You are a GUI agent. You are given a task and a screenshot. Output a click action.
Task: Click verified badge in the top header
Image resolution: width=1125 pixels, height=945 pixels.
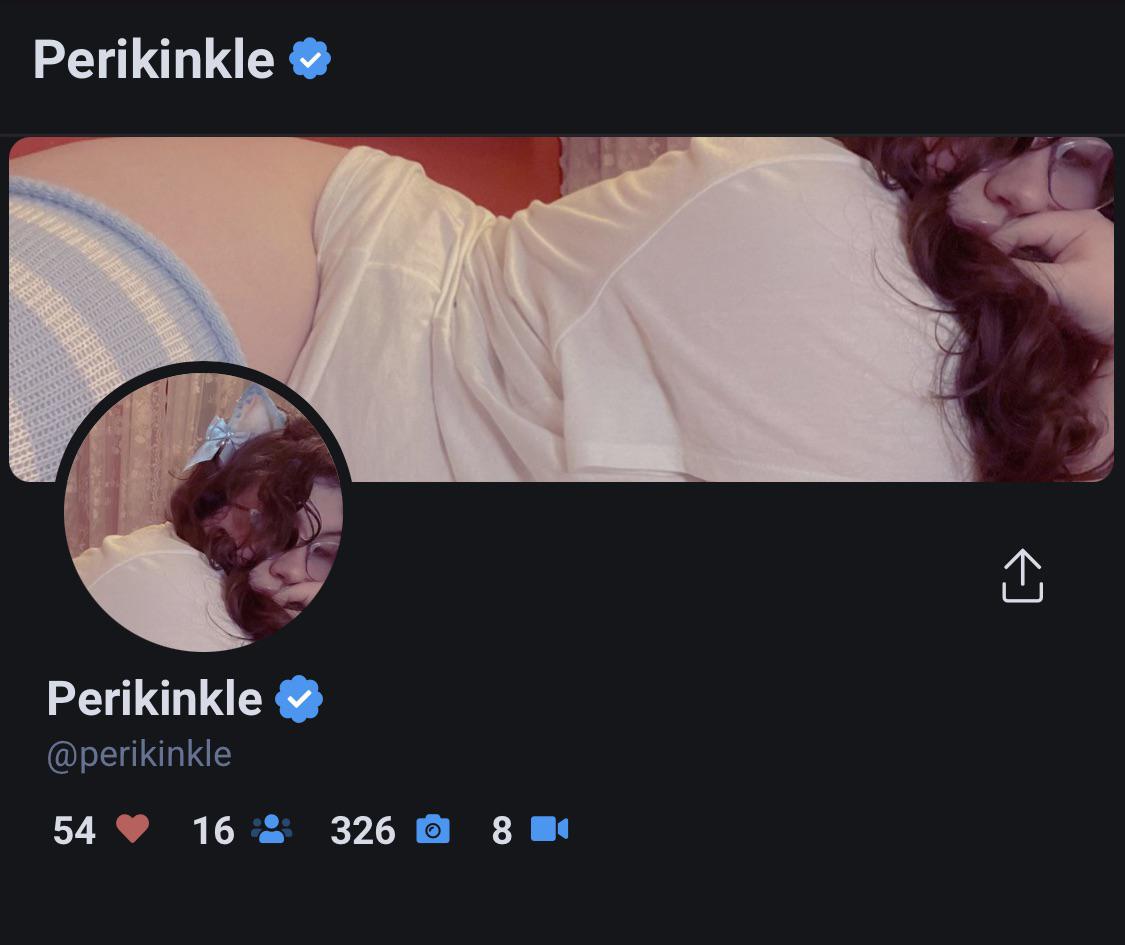310,60
